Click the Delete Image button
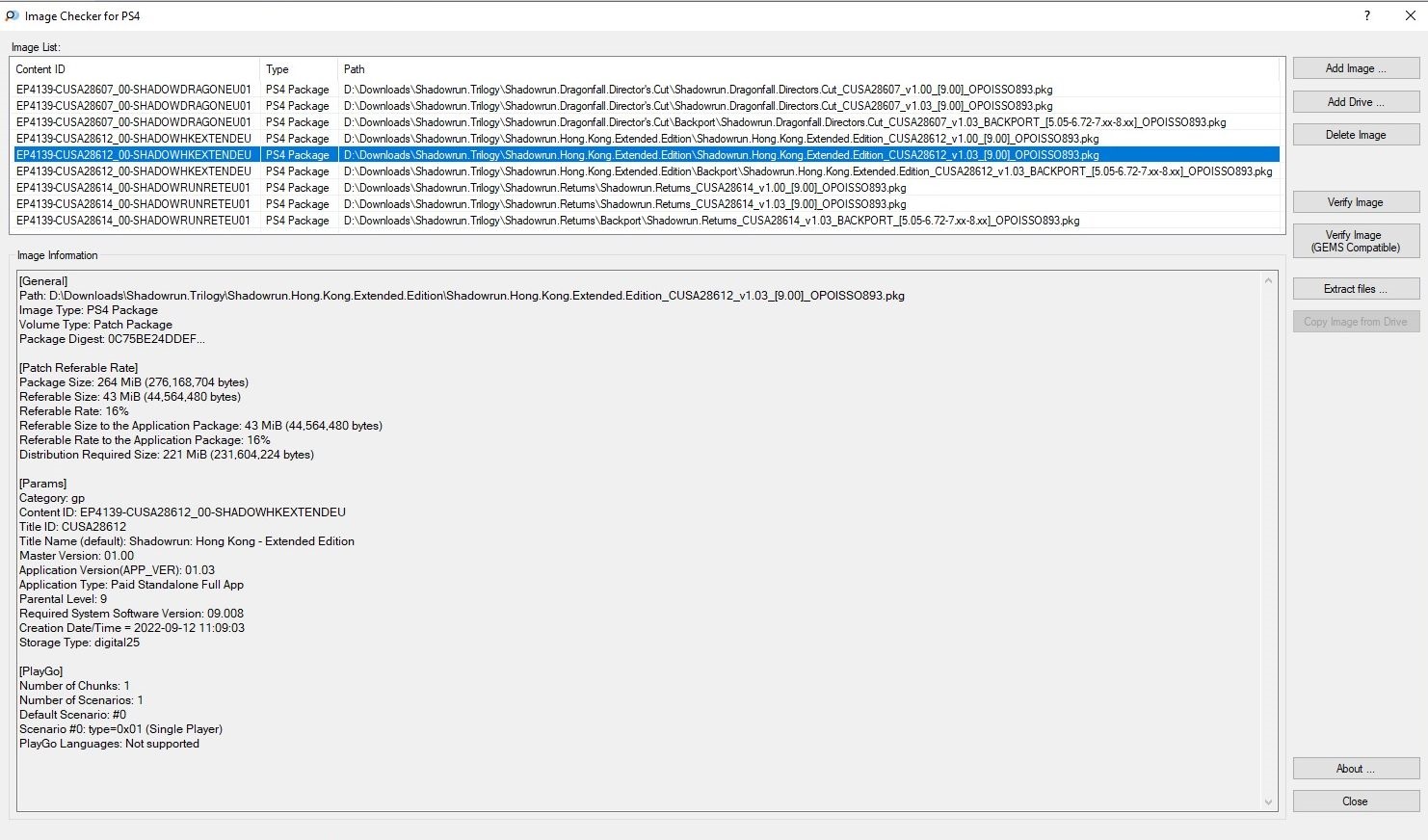Screen dimensions: 1428x840 point(1356,135)
